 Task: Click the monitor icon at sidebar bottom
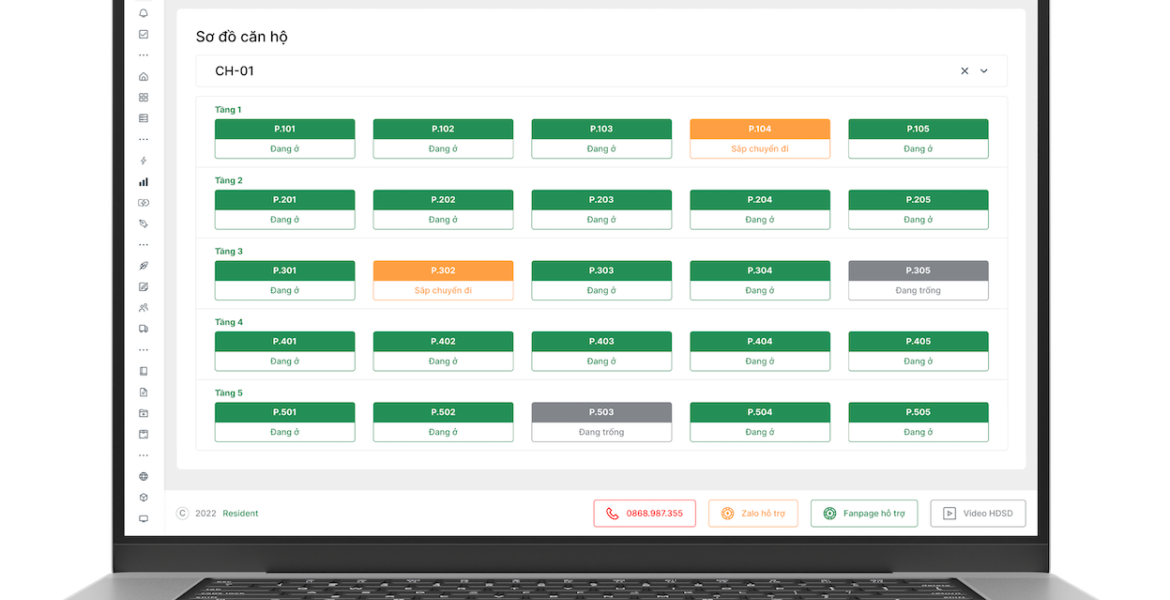143,519
